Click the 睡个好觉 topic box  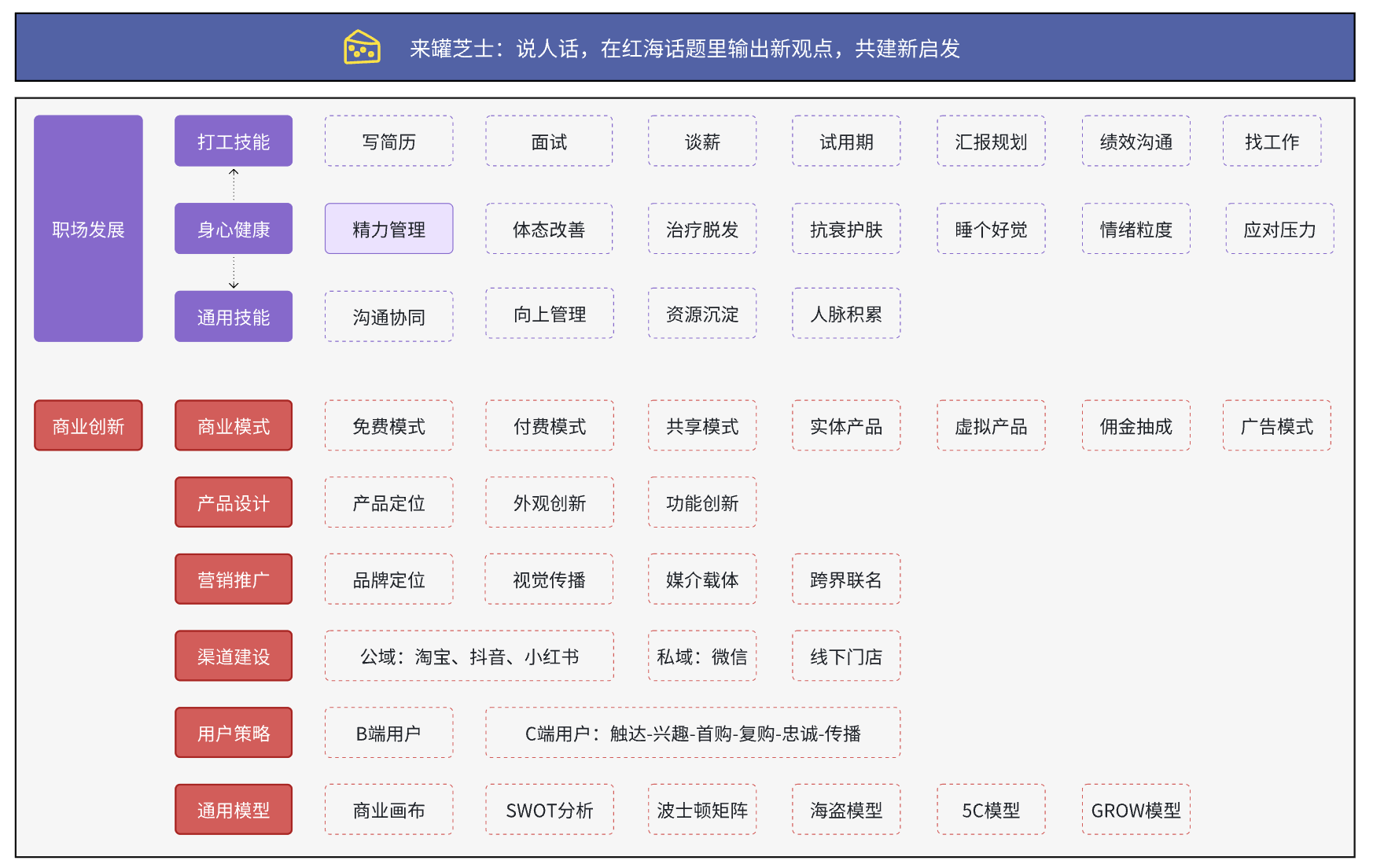tap(991, 229)
